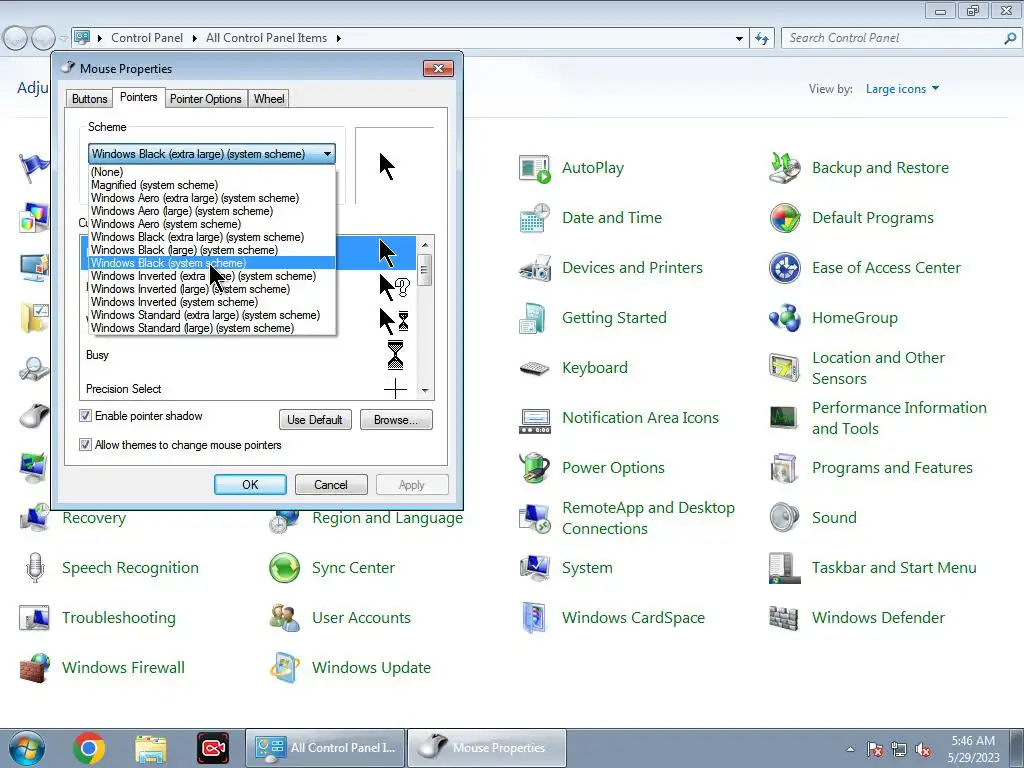Click Cancel in Mouse Properties
The width and height of the screenshot is (1024, 768).
click(331, 485)
